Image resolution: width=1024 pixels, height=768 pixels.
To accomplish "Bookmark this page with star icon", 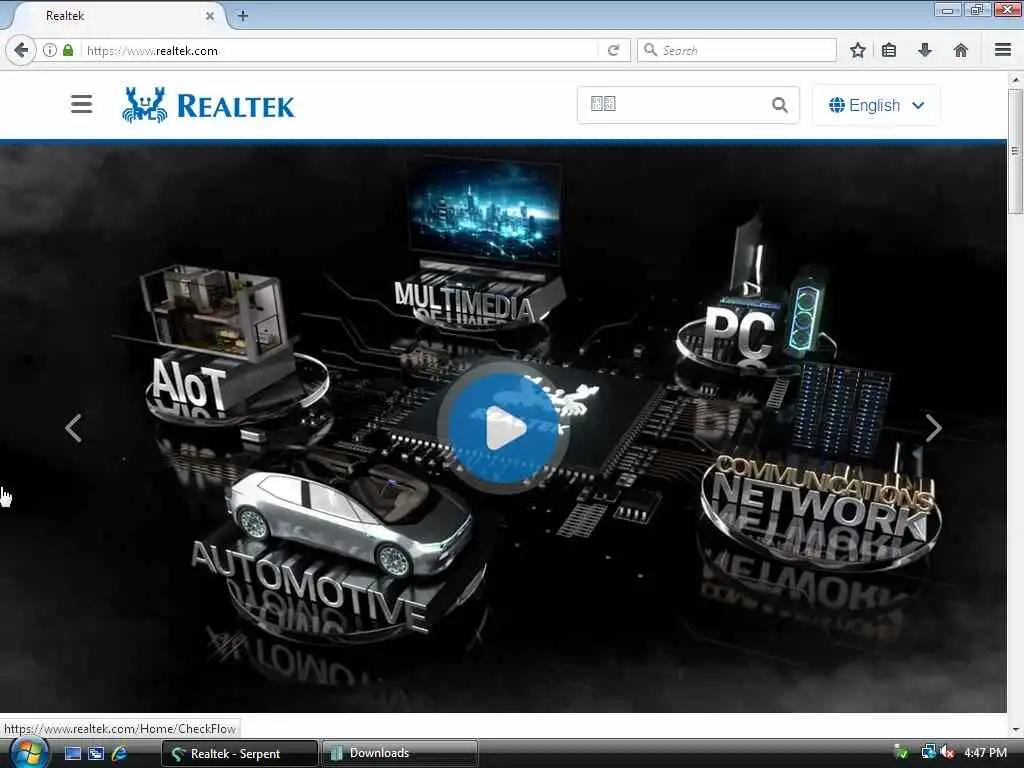I will [x=857, y=50].
